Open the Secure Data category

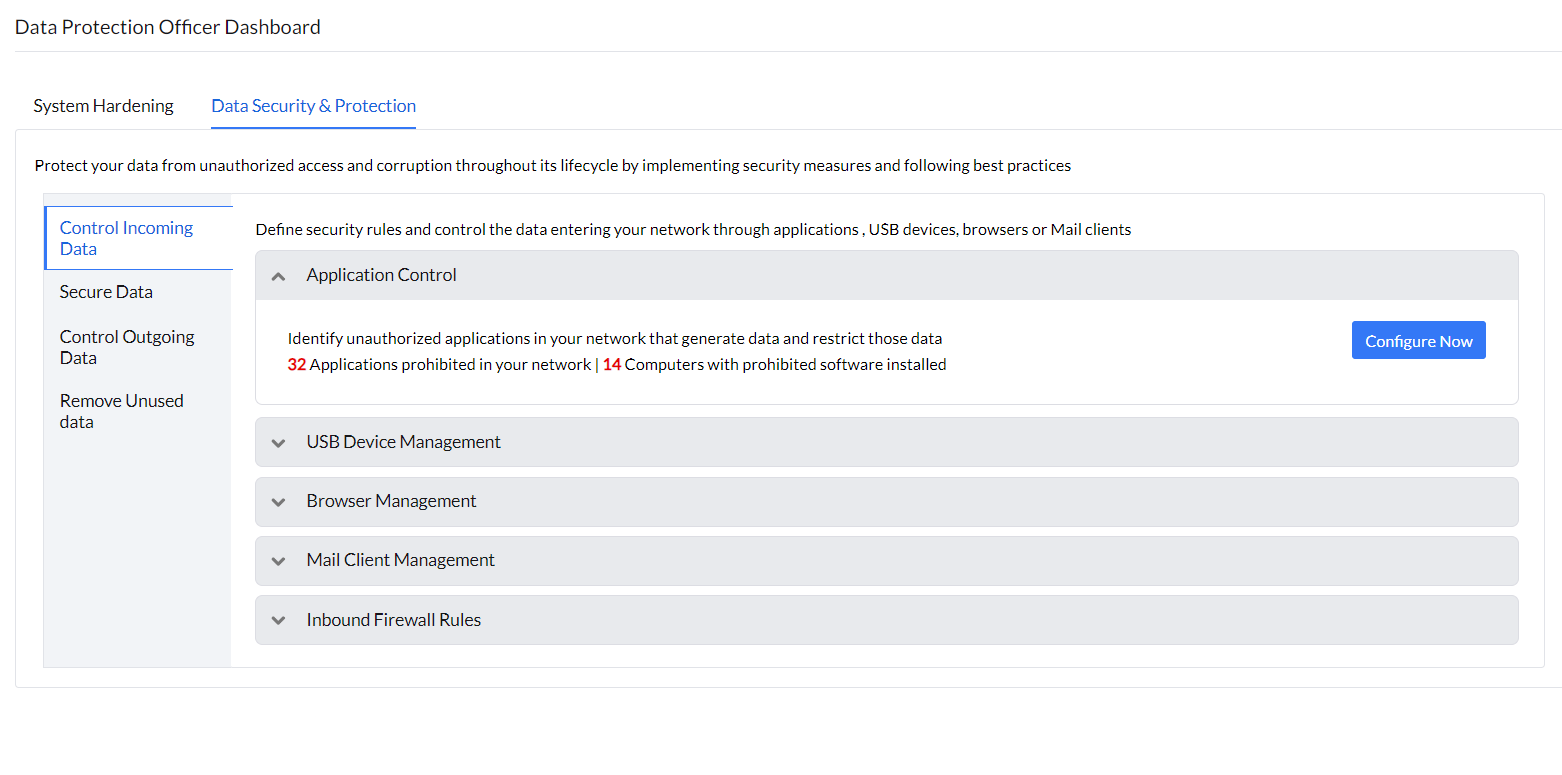coord(106,292)
